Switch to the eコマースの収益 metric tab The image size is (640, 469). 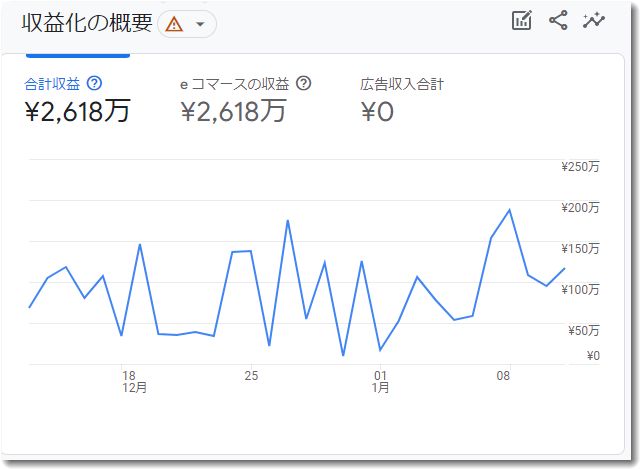click(245, 98)
